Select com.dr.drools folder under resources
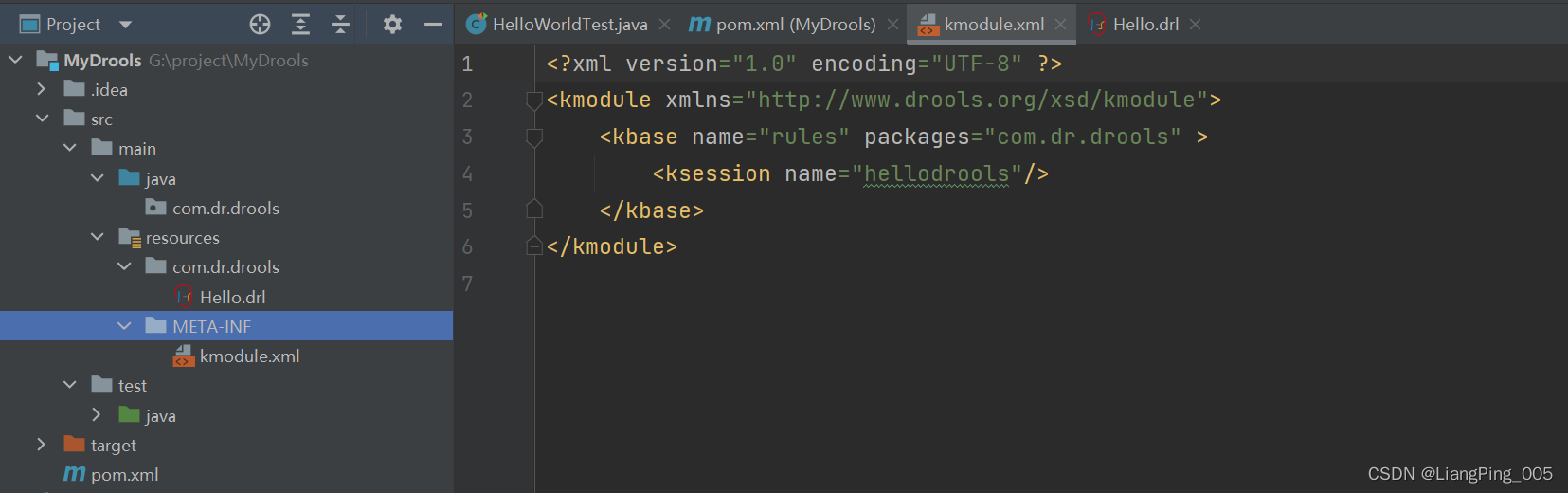 coord(225,267)
